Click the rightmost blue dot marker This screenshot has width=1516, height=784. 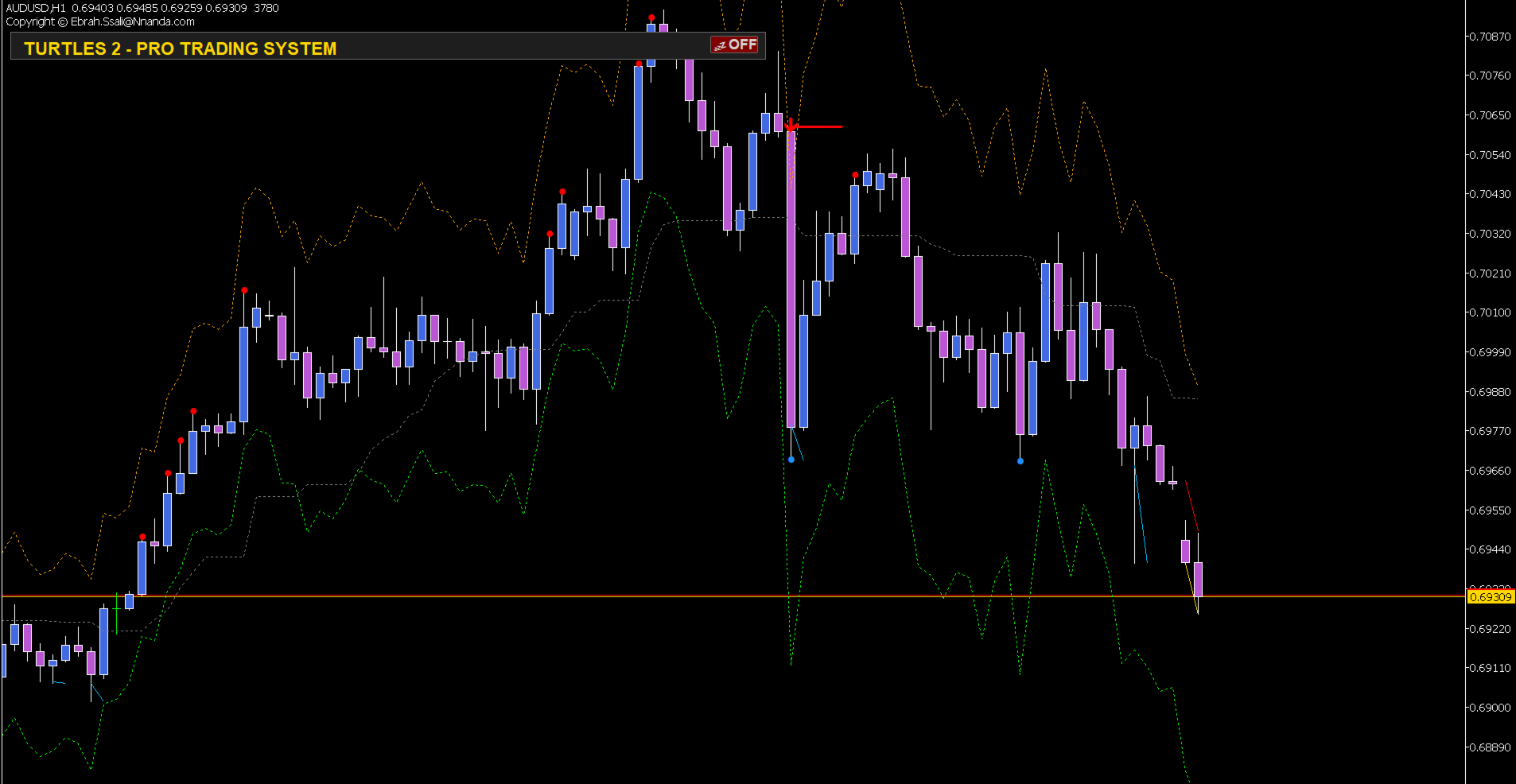tap(1020, 461)
